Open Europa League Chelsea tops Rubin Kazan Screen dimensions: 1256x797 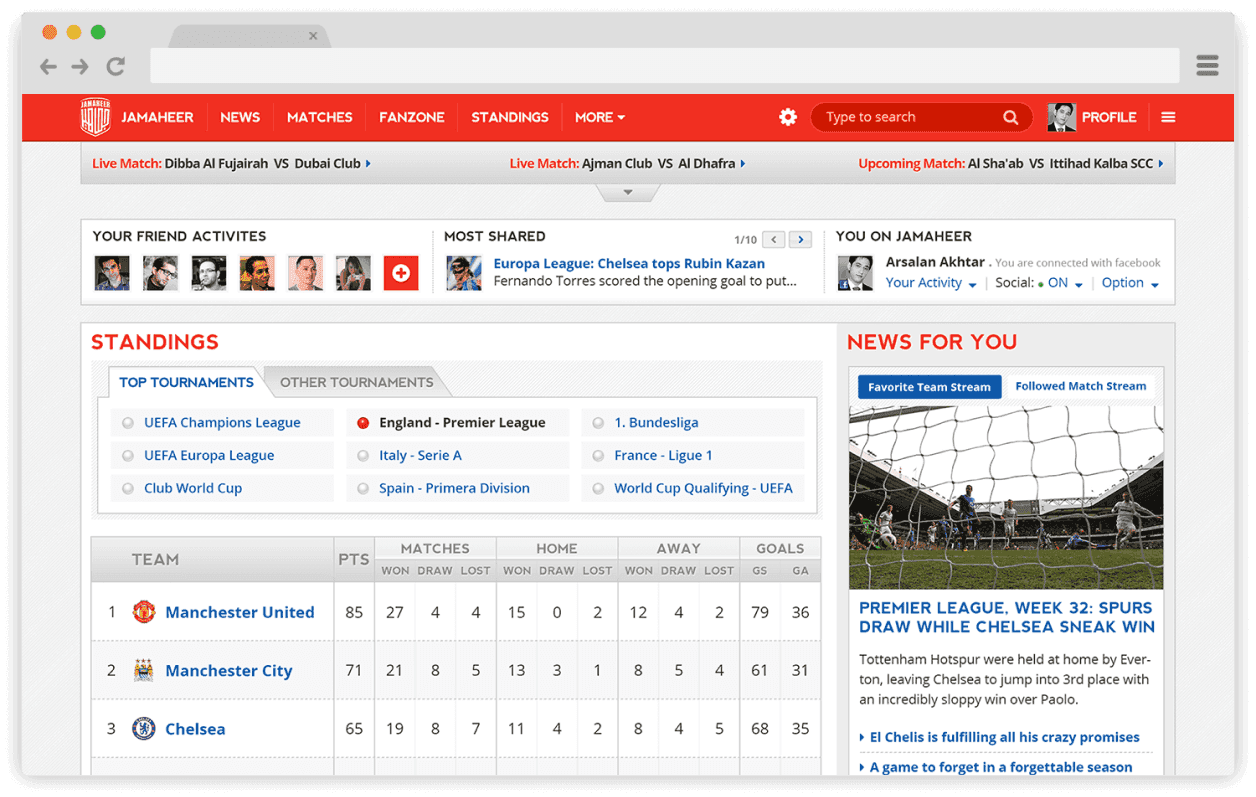pos(629,263)
